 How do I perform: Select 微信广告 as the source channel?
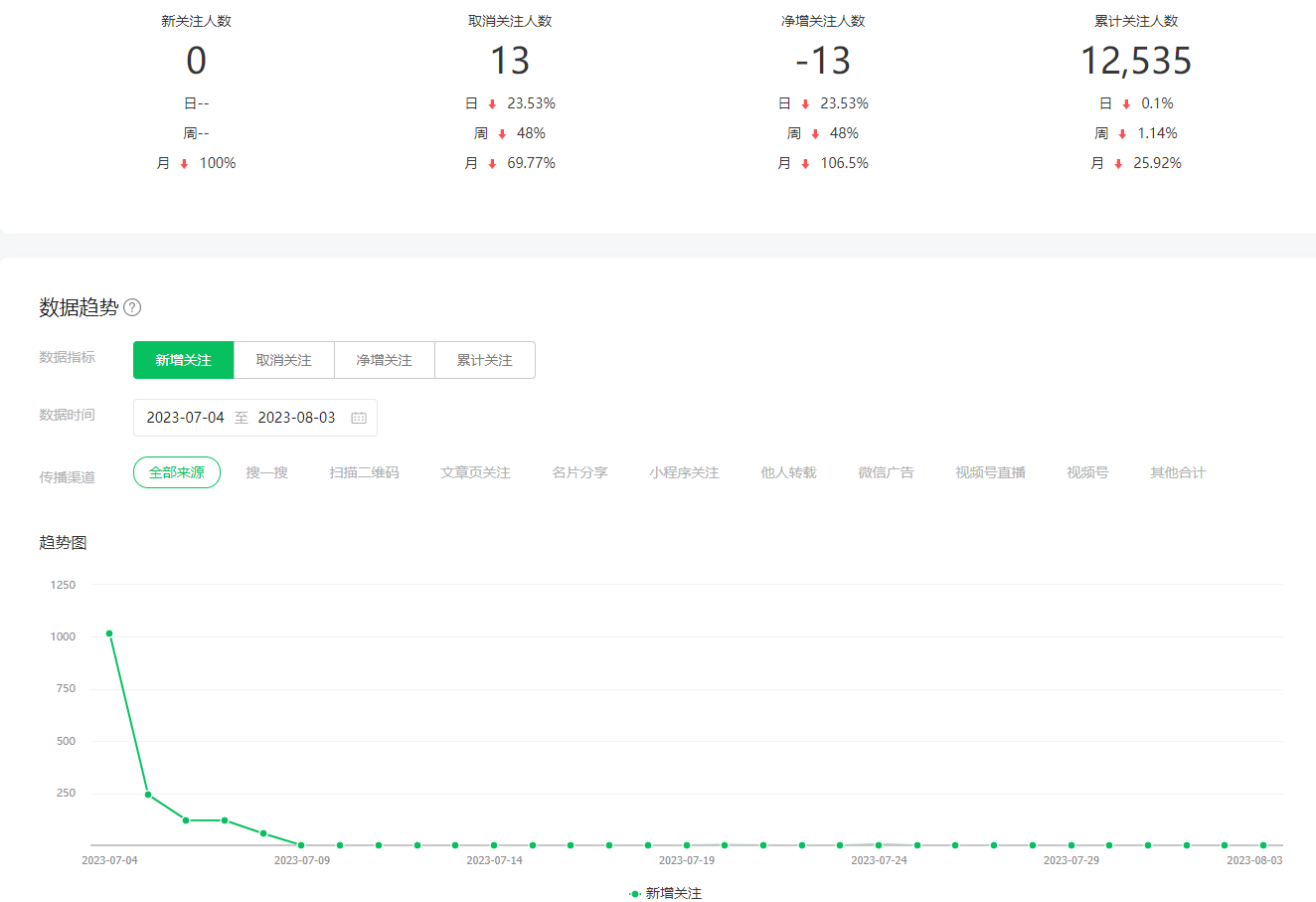pyautogui.click(x=886, y=472)
